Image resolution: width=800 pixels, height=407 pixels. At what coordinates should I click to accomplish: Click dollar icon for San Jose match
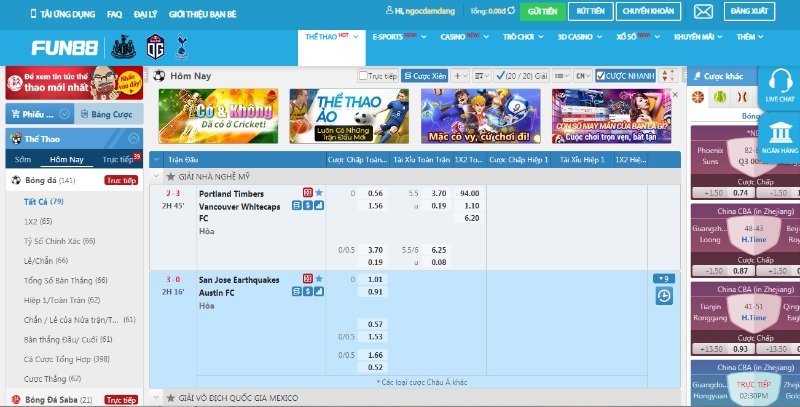pos(308,292)
